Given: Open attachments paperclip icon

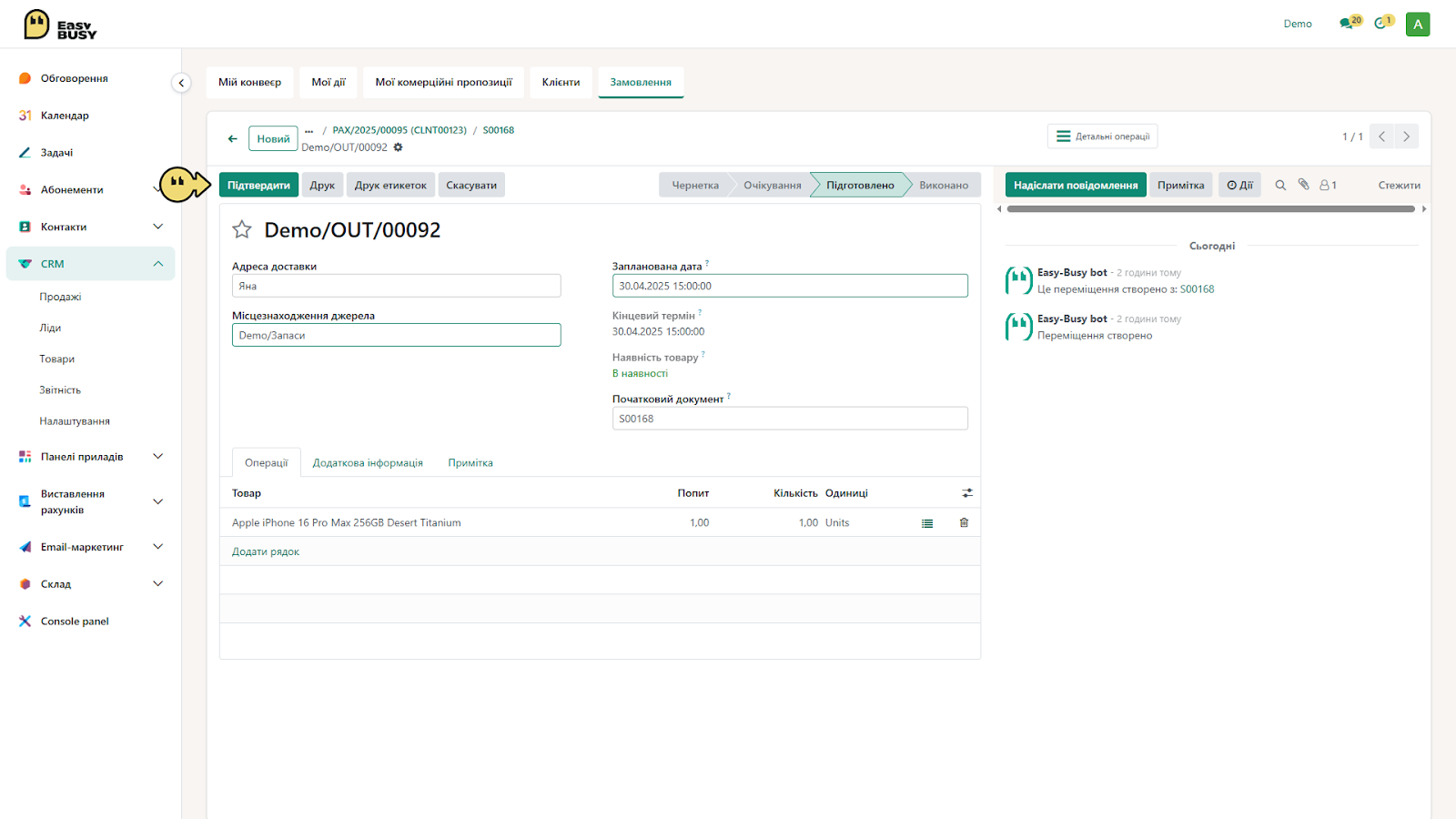Looking at the screenshot, I should (x=1303, y=184).
